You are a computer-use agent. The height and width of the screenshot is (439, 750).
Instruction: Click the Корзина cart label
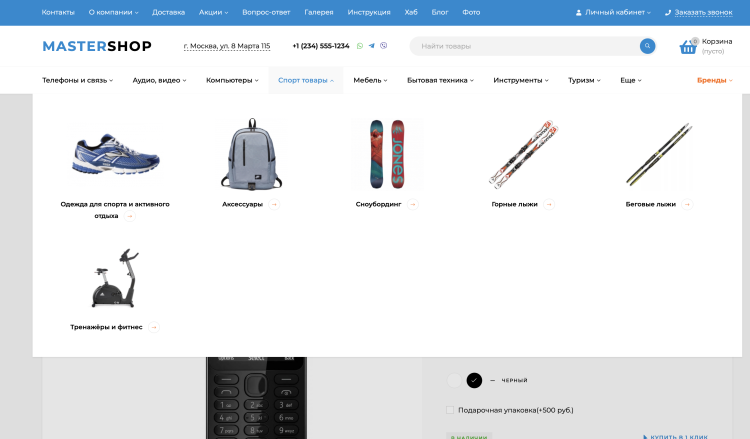tap(717, 42)
